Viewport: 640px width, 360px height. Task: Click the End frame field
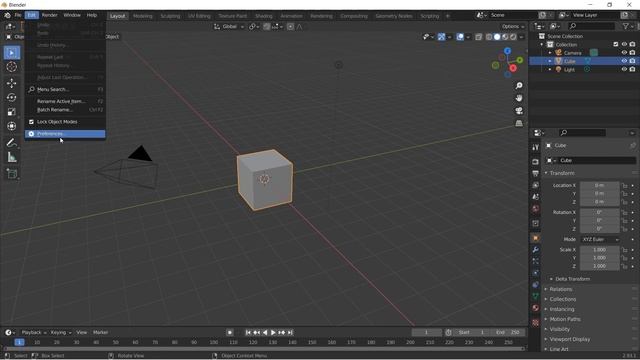click(x=507, y=333)
